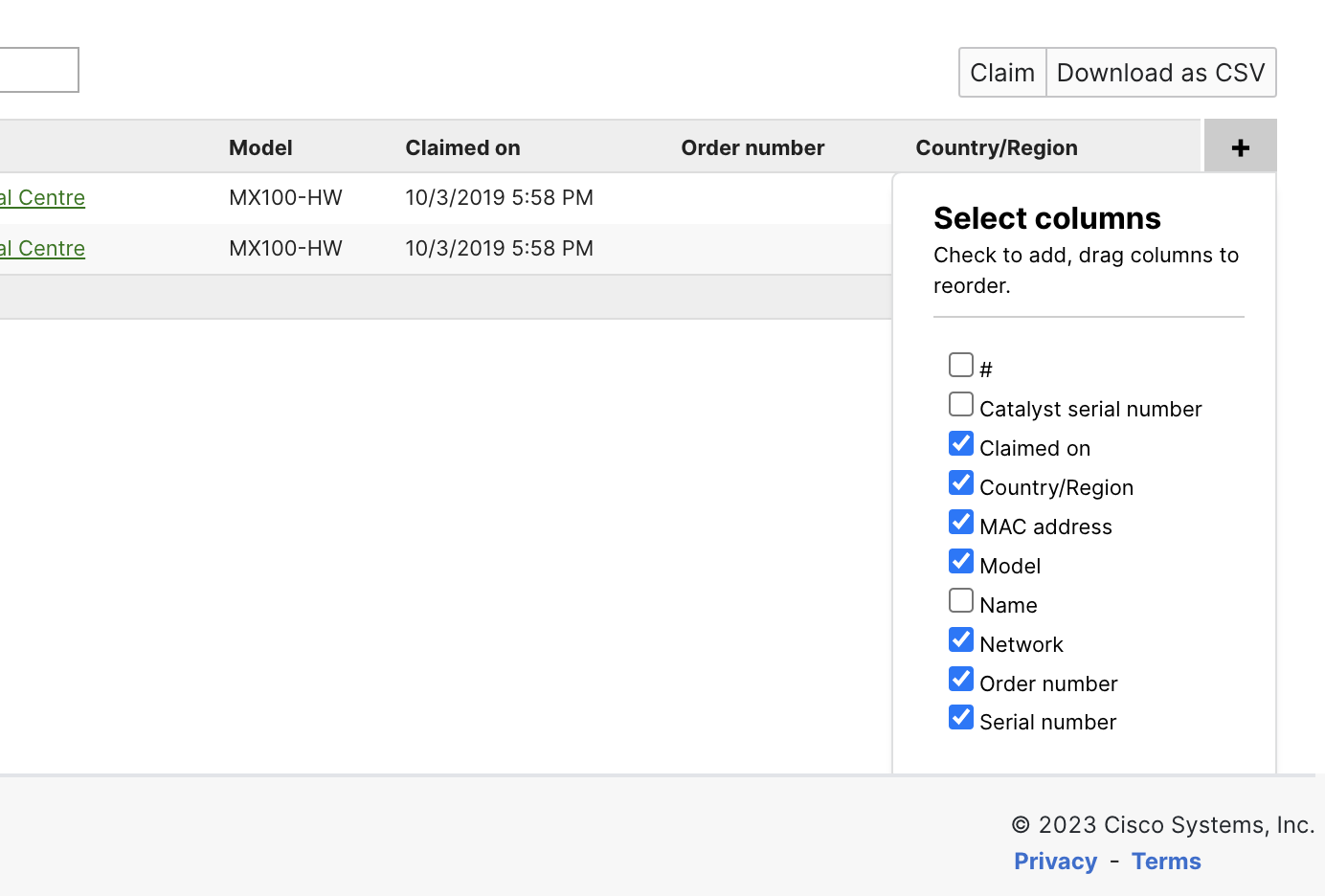
Task: Open the column selector with the + icon
Action: point(1240,146)
